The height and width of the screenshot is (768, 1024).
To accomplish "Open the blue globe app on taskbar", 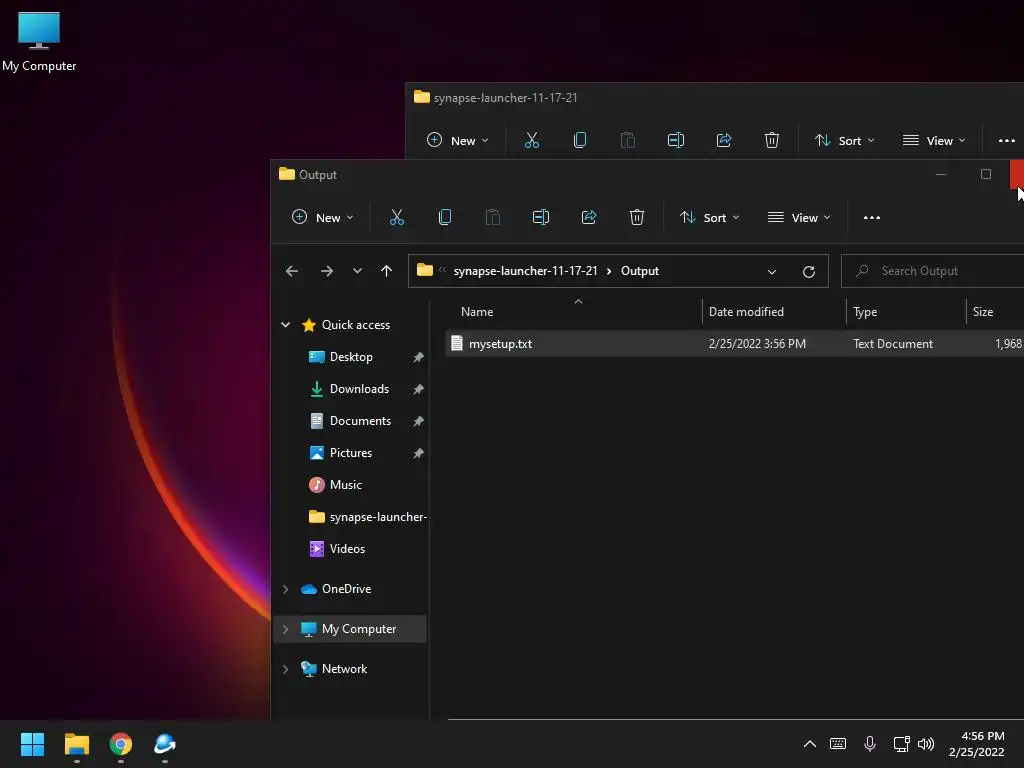I will click(x=165, y=744).
